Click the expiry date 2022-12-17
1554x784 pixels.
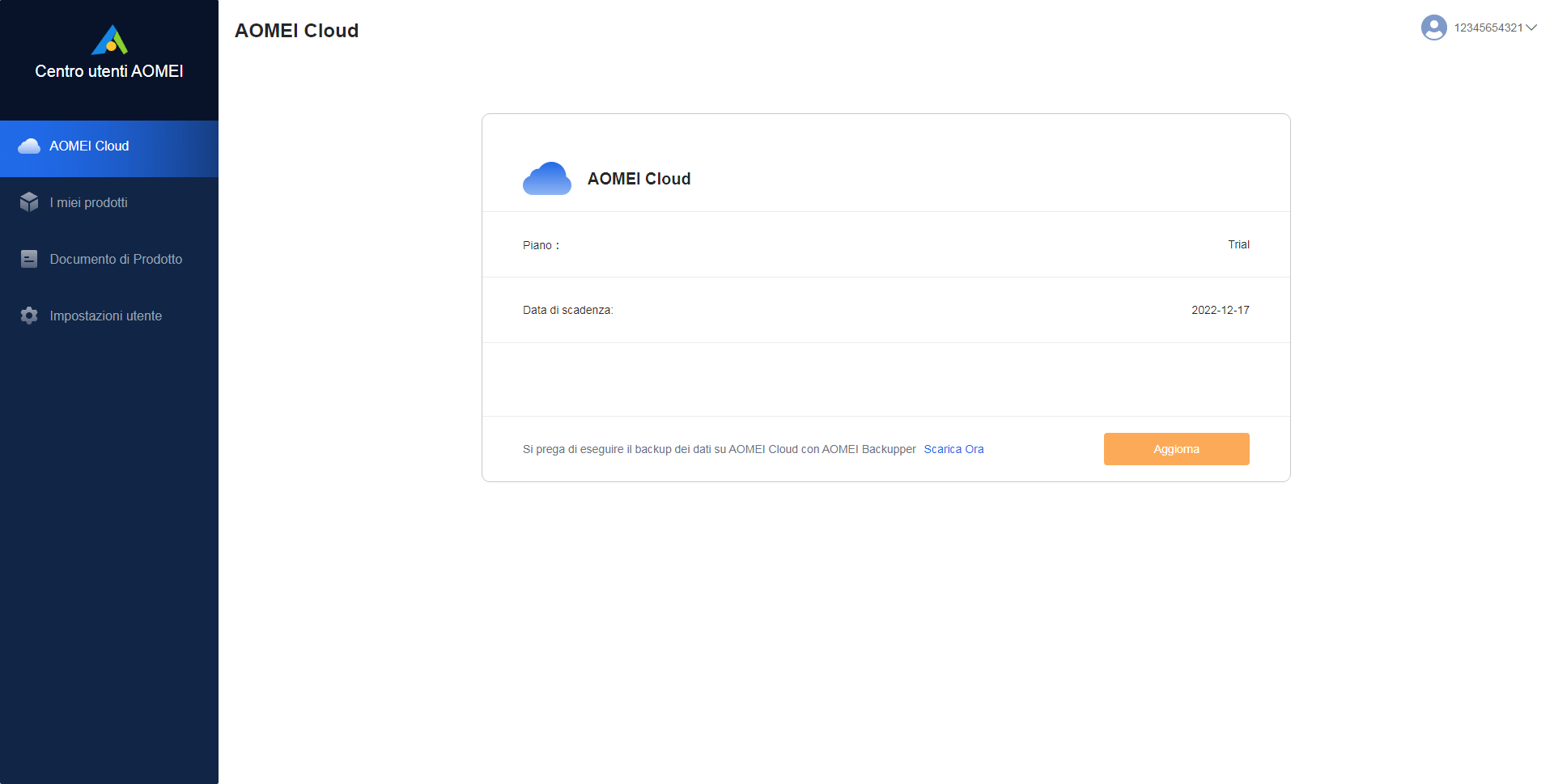point(1220,310)
